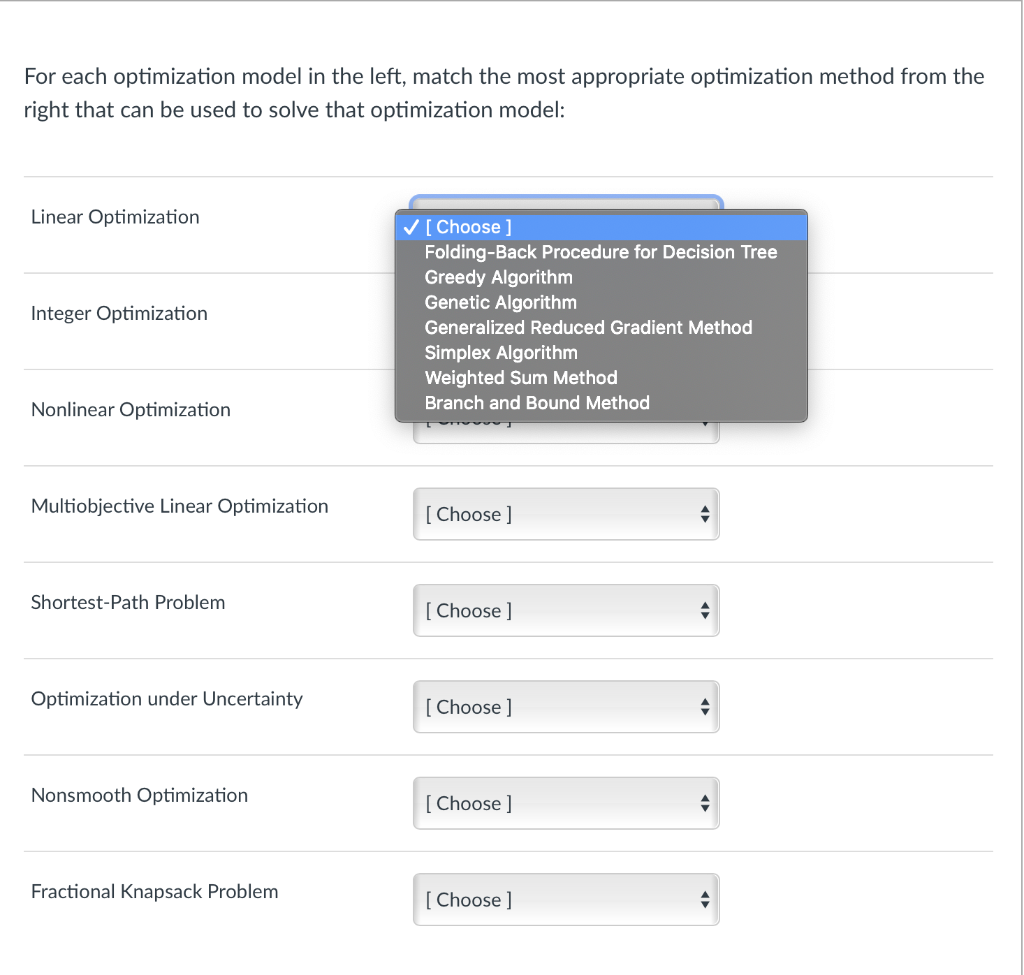Choose Greedy Algorithm from the list

click(x=498, y=277)
